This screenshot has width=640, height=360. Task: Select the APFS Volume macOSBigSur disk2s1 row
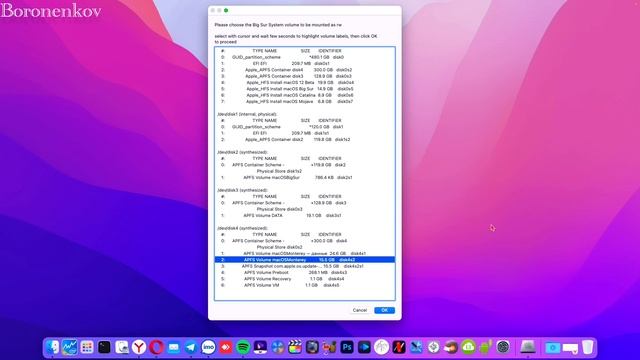pos(304,178)
